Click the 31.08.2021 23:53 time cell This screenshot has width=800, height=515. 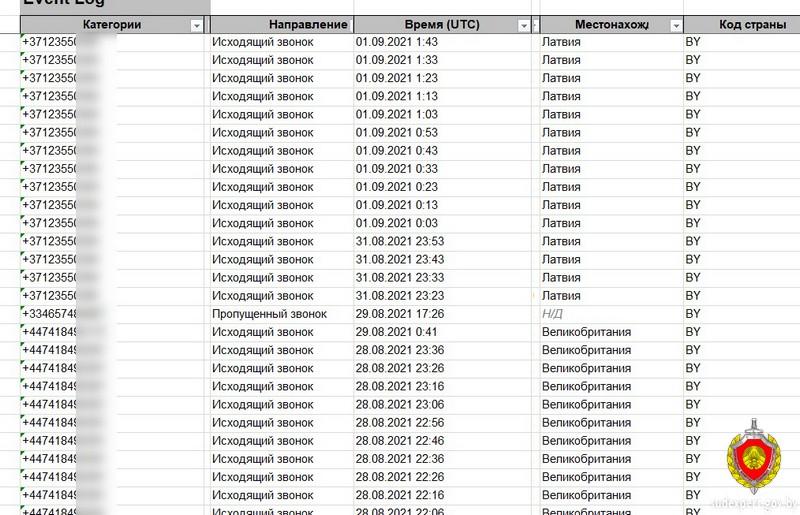[x=400, y=241]
